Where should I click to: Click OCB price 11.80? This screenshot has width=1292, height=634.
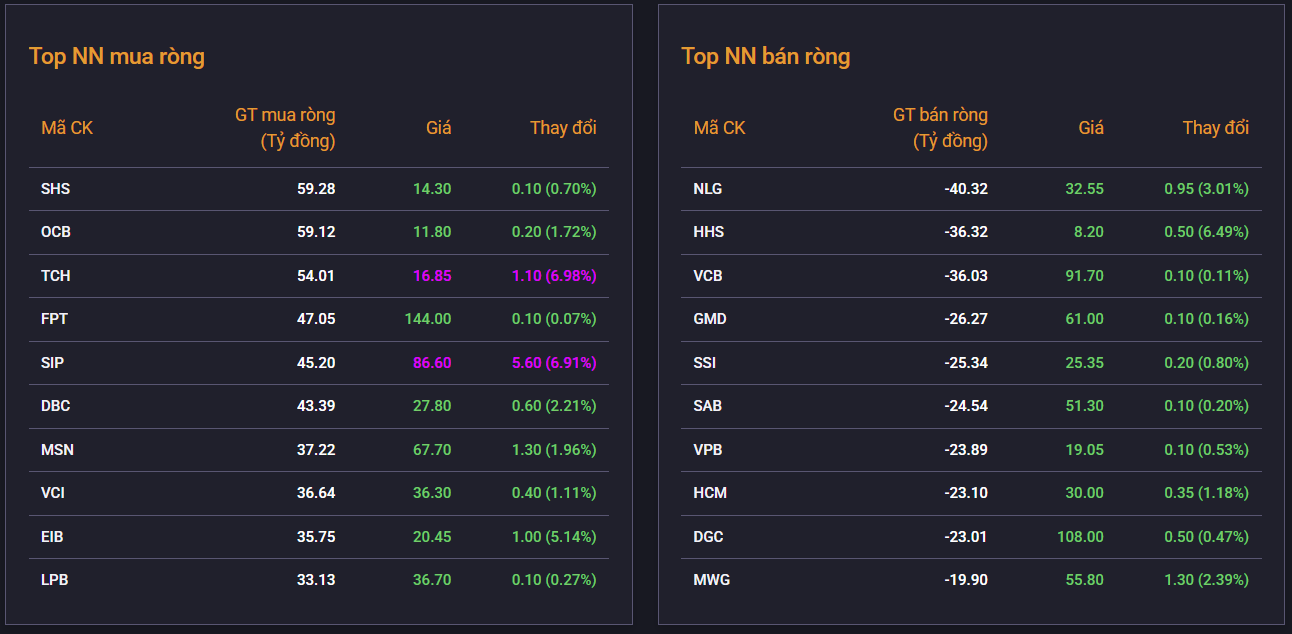432,232
